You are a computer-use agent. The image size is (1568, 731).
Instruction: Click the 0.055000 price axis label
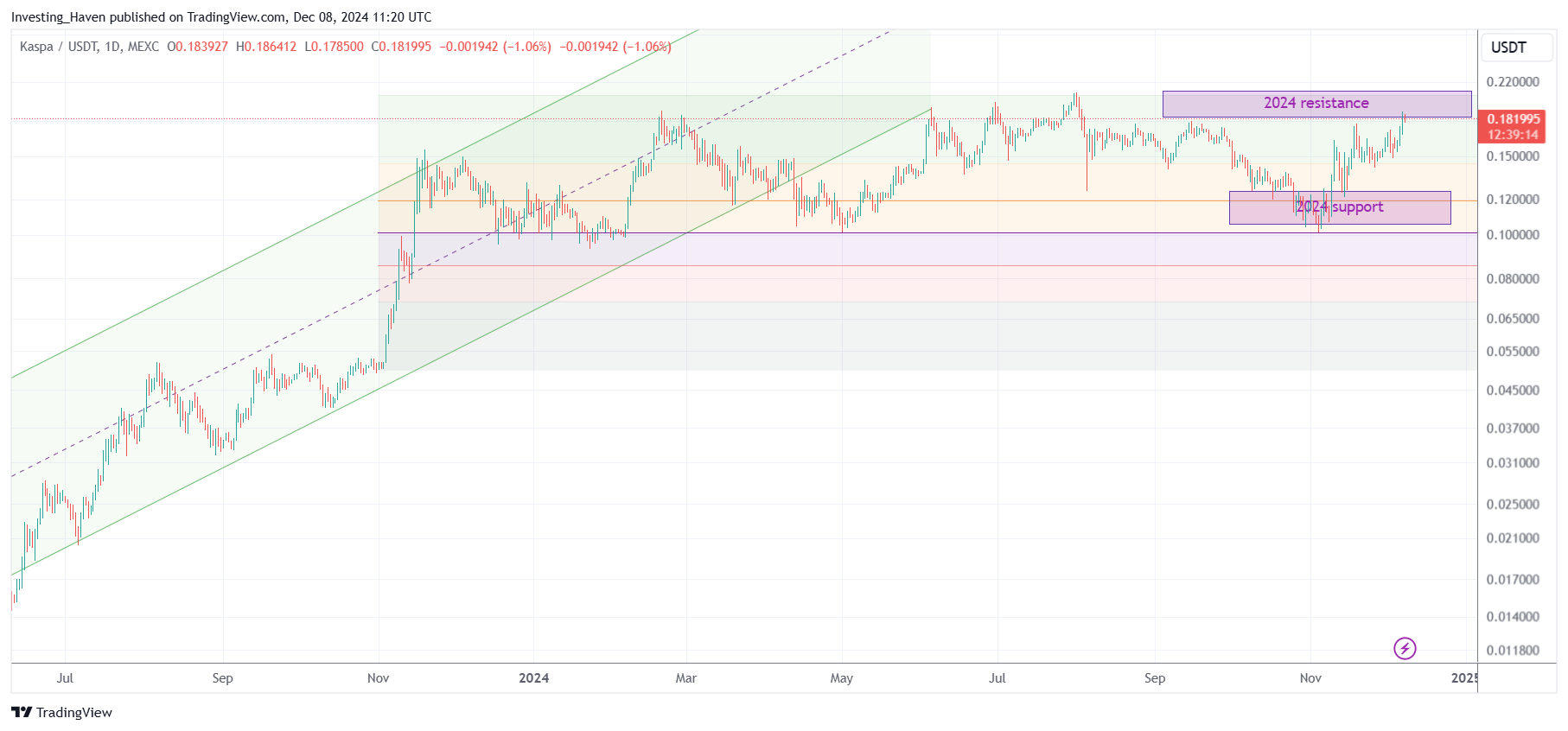click(1513, 352)
